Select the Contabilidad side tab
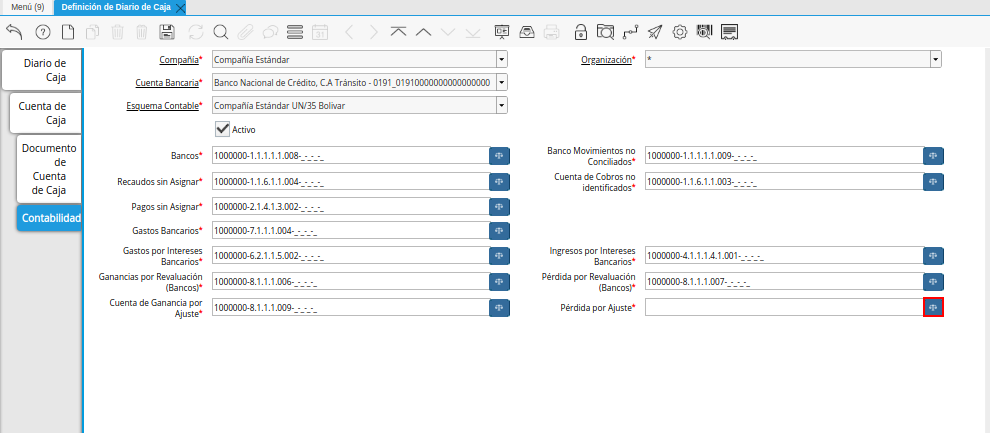The image size is (990, 433). point(49,218)
